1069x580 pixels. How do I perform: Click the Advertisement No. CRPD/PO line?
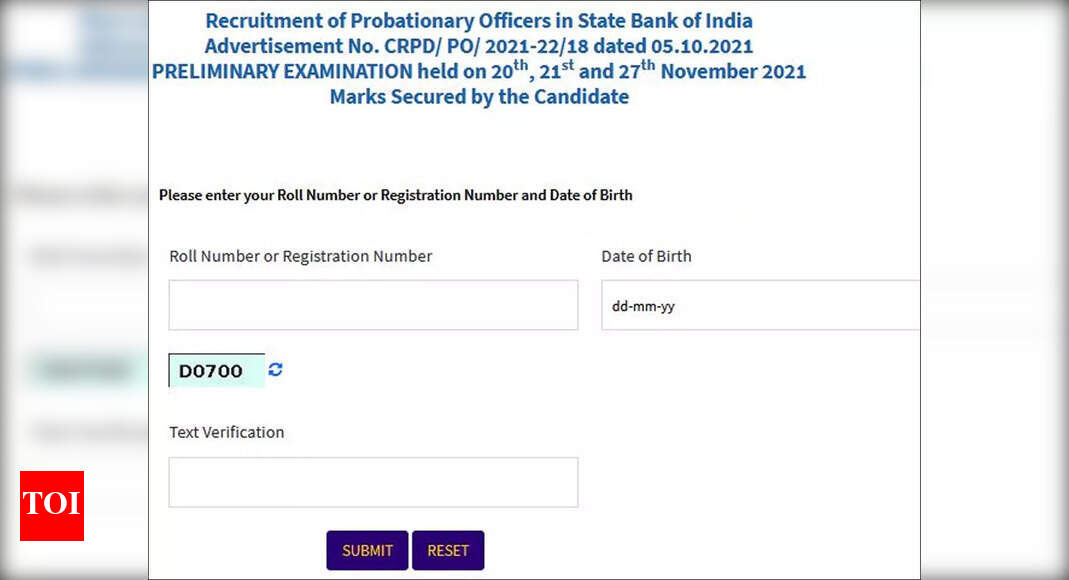click(x=479, y=46)
